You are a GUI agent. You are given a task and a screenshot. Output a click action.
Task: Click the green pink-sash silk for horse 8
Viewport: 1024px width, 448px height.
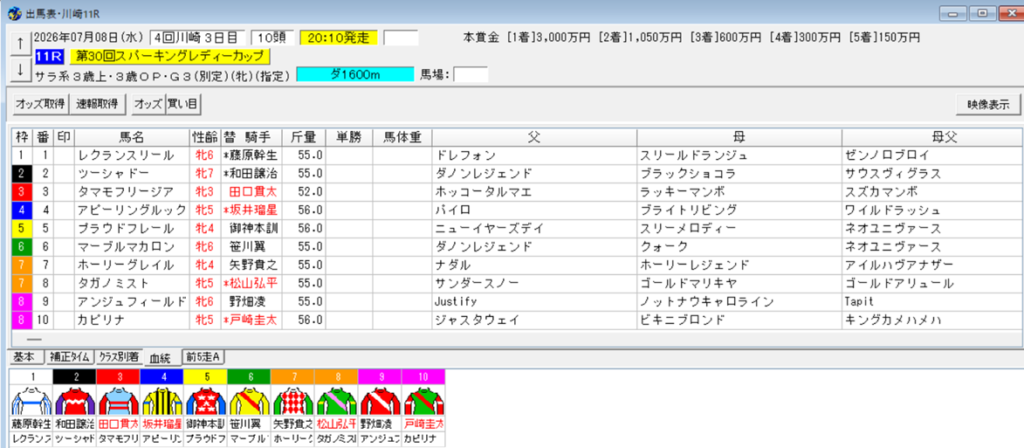(x=336, y=400)
